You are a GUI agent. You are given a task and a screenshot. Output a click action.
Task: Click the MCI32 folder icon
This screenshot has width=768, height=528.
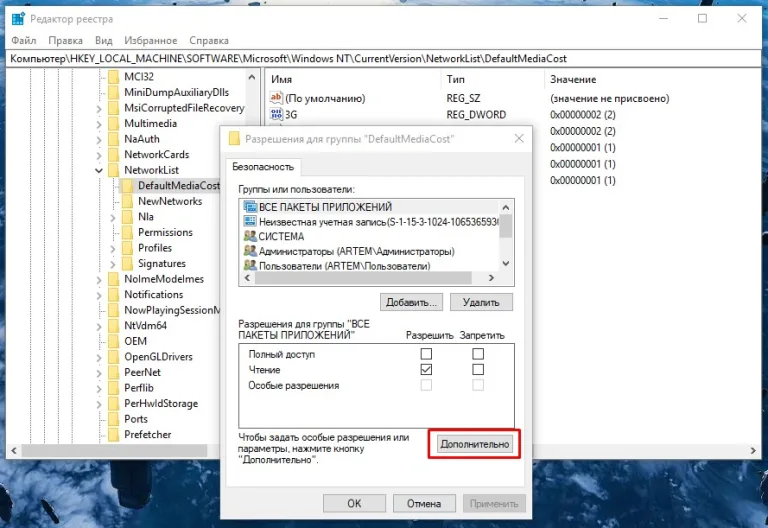[x=114, y=77]
